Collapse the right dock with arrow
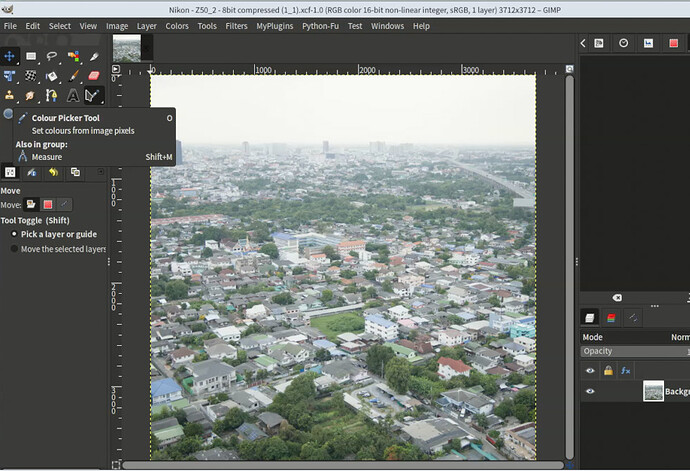 point(583,43)
